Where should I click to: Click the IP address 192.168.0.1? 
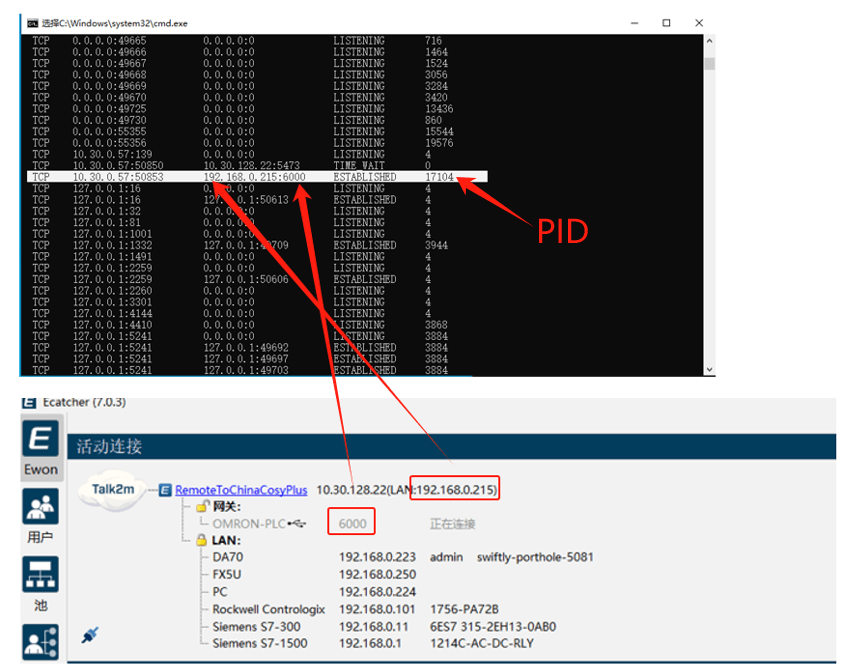[370, 643]
